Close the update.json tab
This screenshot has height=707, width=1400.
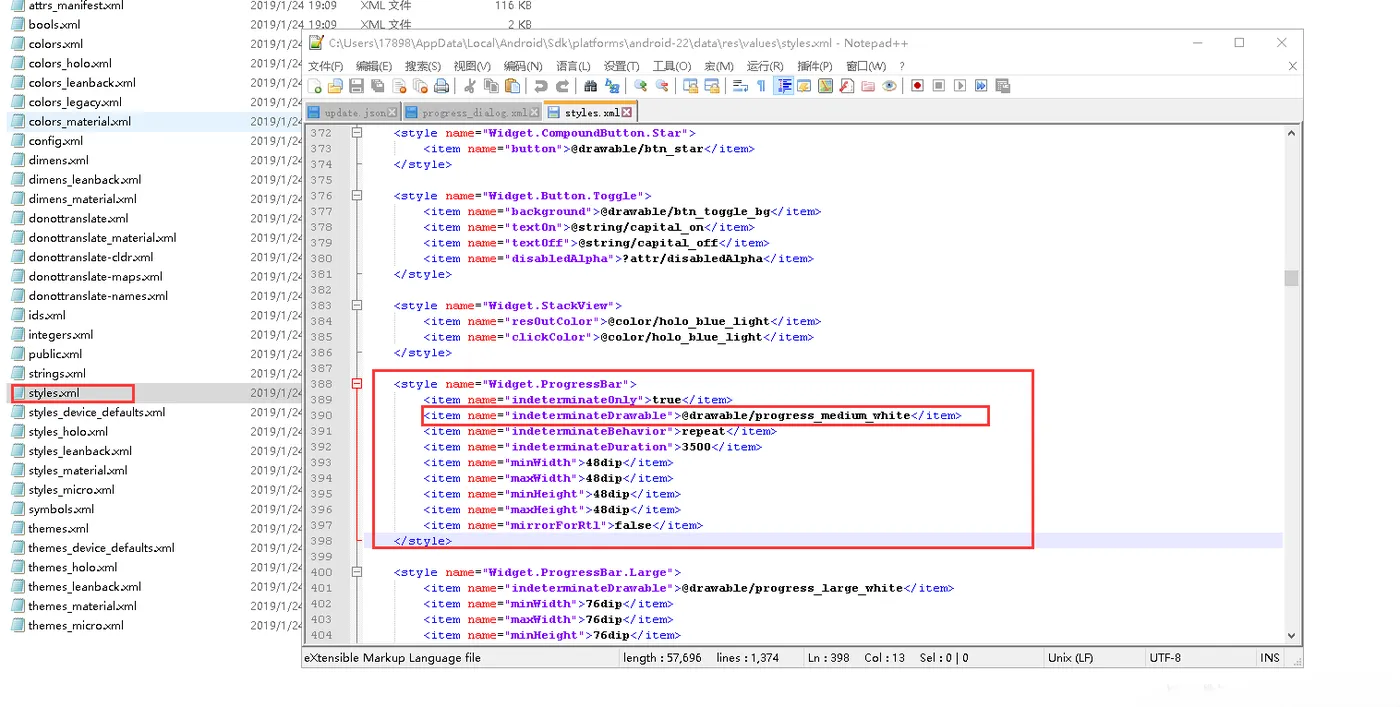pyautogui.click(x=392, y=113)
